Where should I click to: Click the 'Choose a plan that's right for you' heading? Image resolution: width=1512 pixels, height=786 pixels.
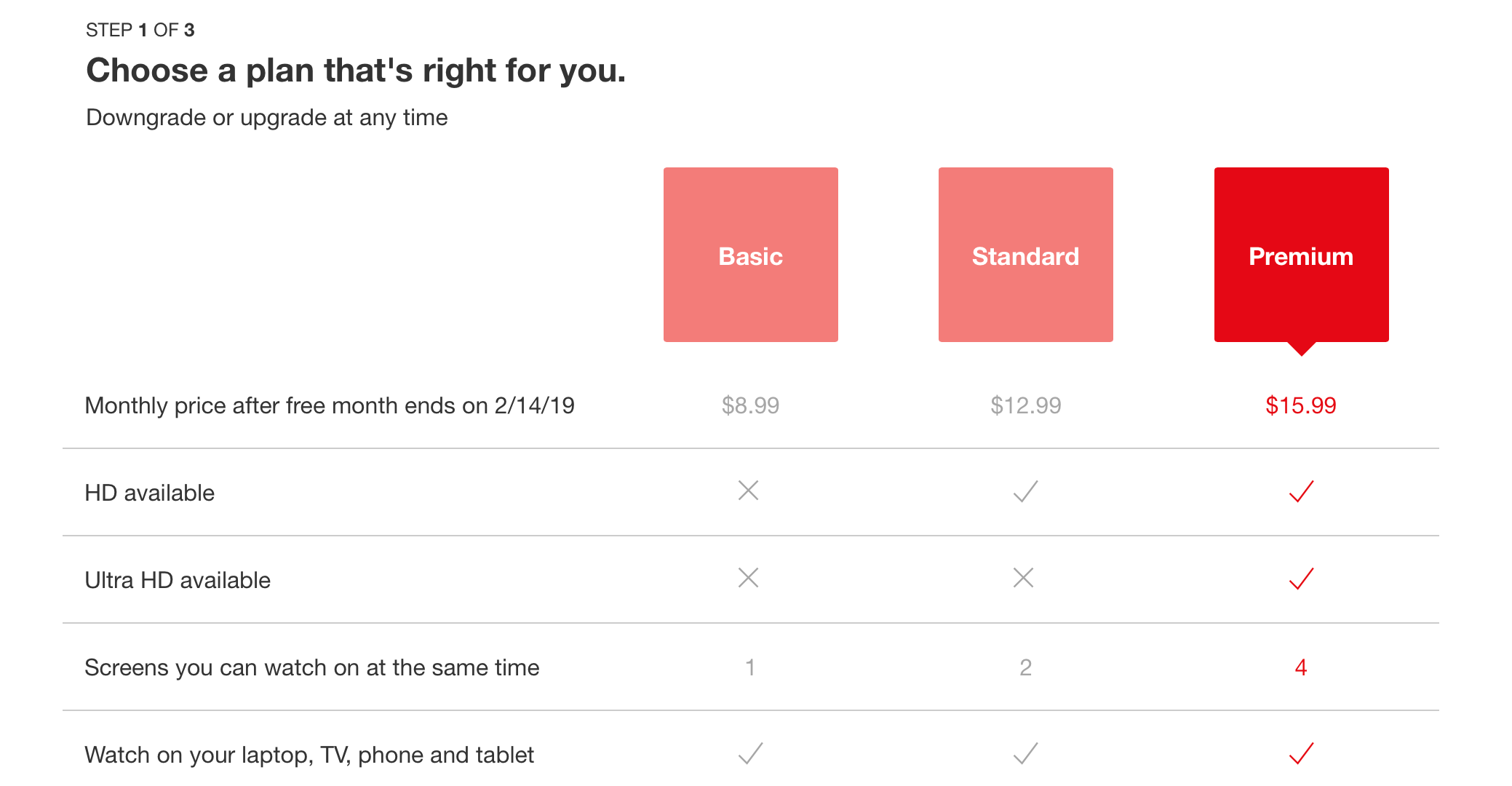(x=356, y=71)
